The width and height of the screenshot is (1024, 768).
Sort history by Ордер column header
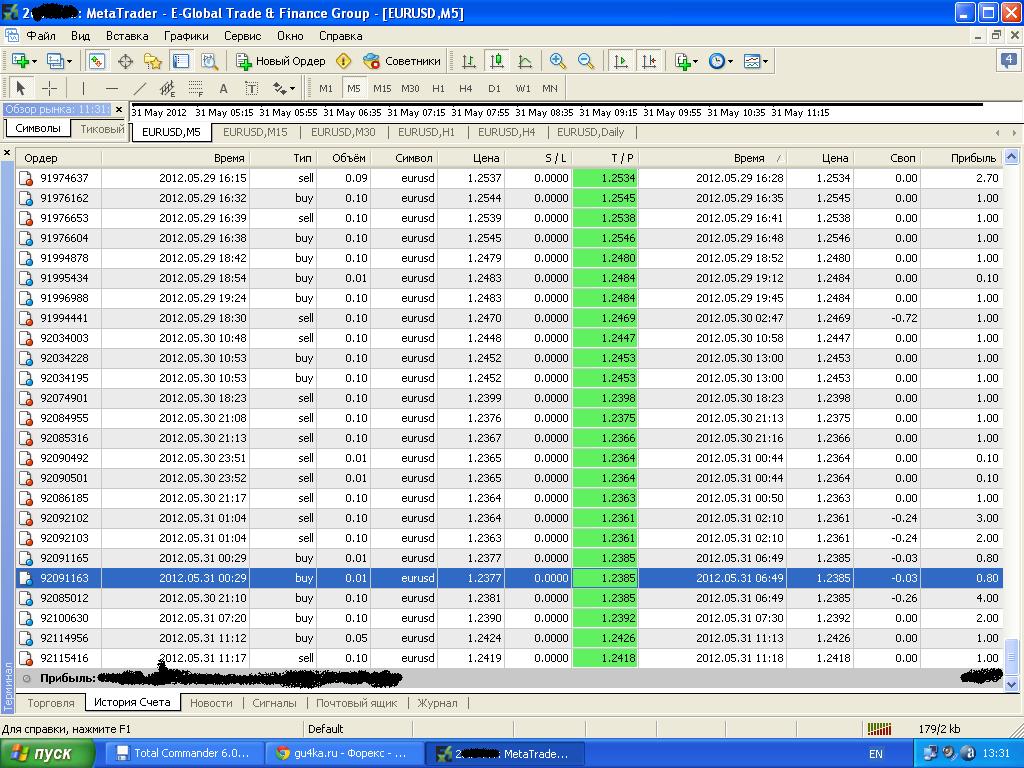pyautogui.click(x=59, y=158)
